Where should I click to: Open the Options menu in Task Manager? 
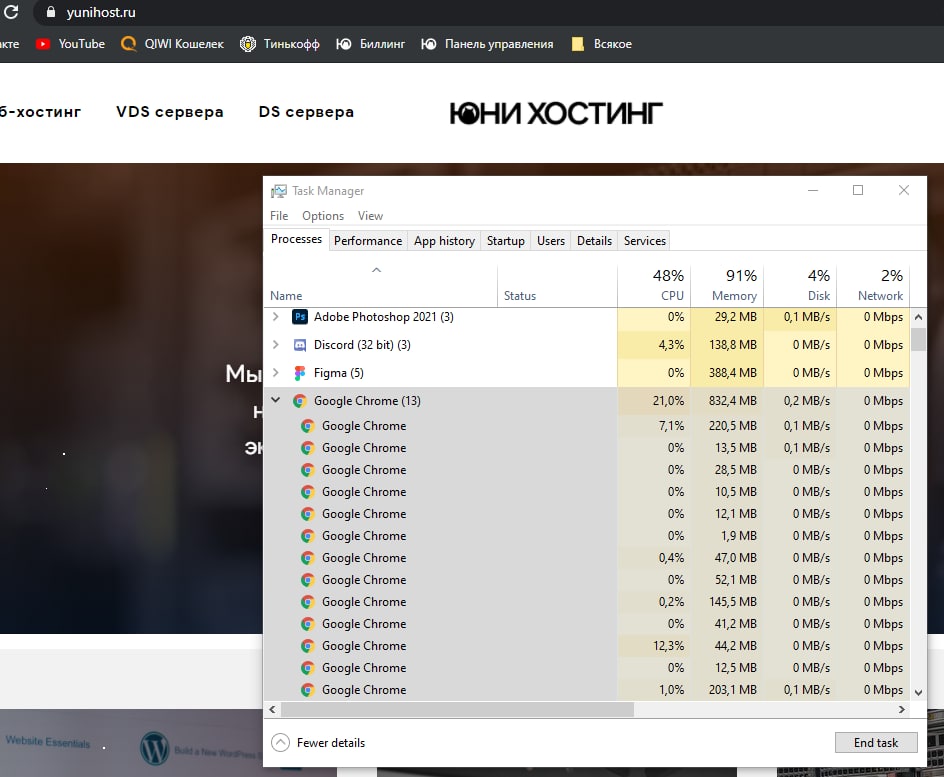[x=323, y=215]
